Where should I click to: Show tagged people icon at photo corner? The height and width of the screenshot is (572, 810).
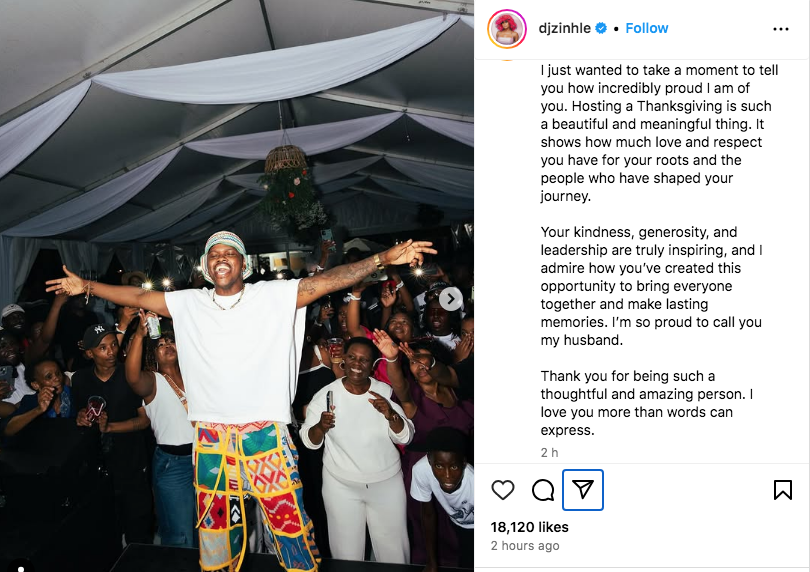20,567
